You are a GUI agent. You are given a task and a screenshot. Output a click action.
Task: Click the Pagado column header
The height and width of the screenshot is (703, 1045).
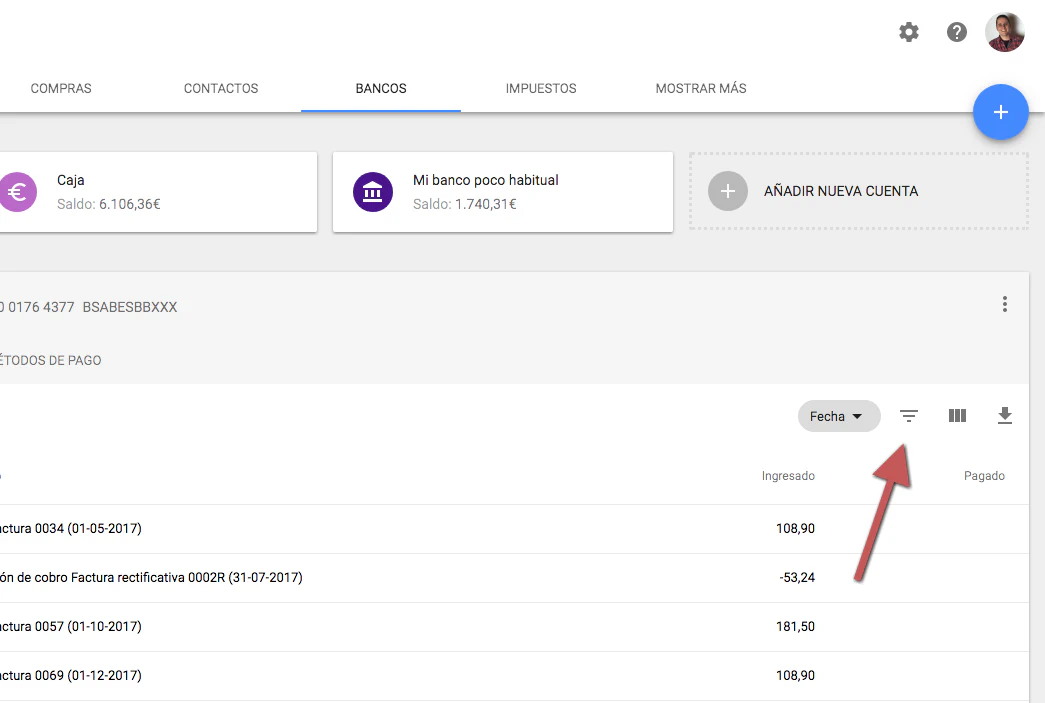(x=984, y=476)
